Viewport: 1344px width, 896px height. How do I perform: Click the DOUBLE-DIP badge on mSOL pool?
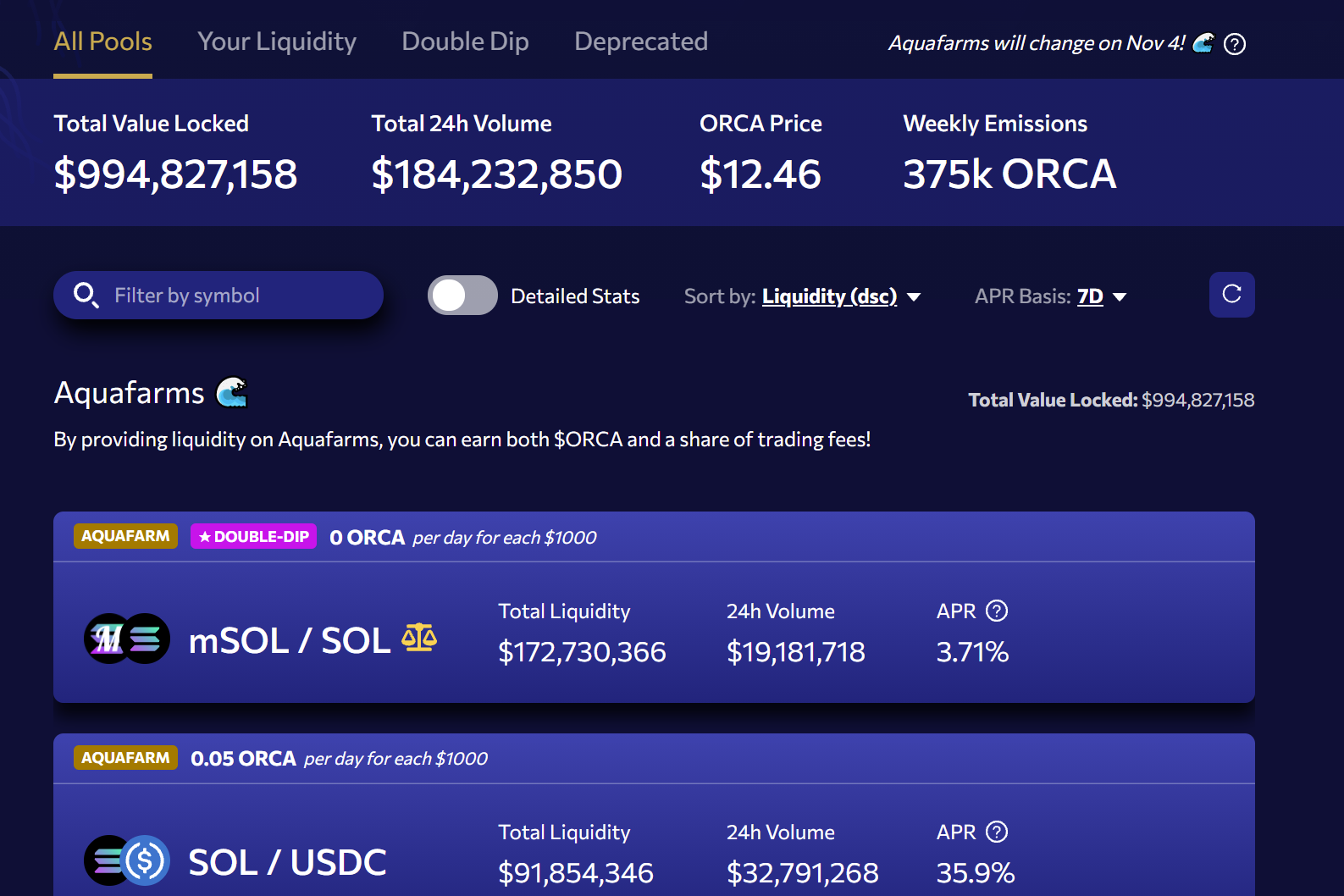click(253, 536)
